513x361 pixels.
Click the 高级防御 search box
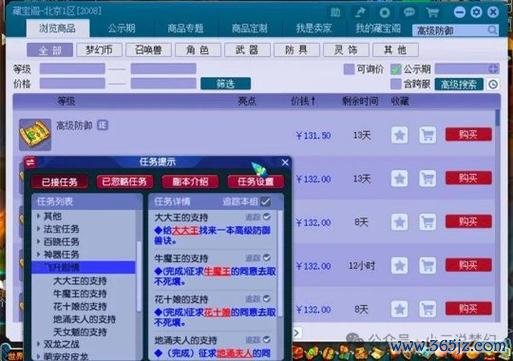coord(455,30)
